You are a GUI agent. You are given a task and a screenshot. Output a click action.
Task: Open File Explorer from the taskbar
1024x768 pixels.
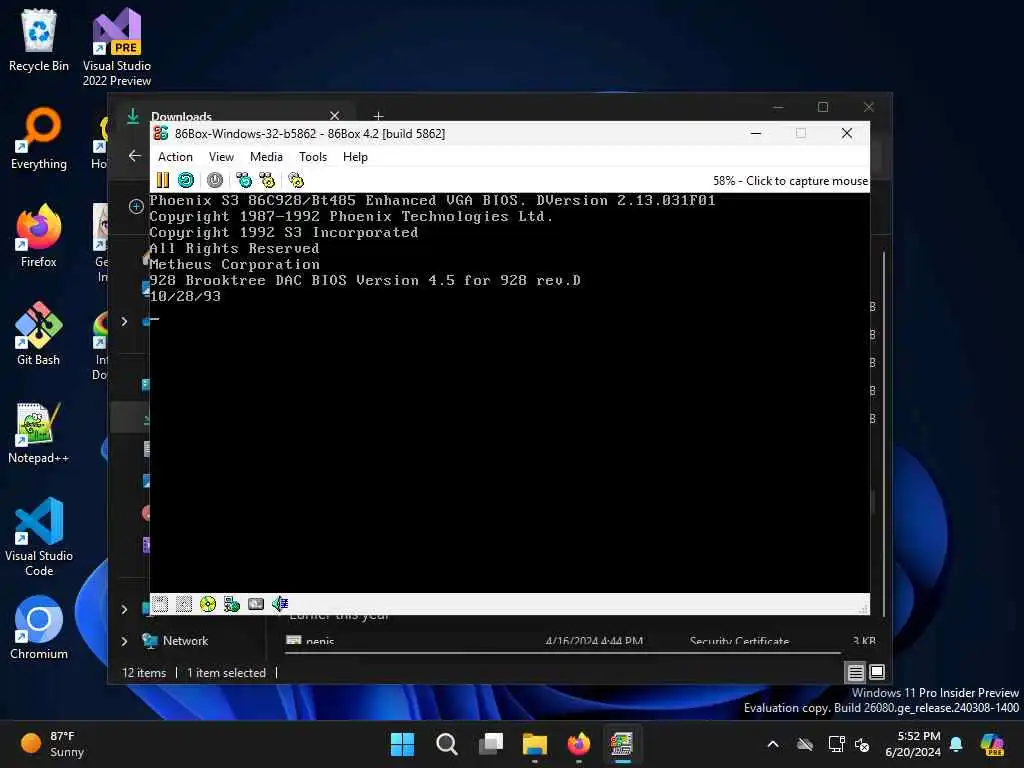coord(535,744)
